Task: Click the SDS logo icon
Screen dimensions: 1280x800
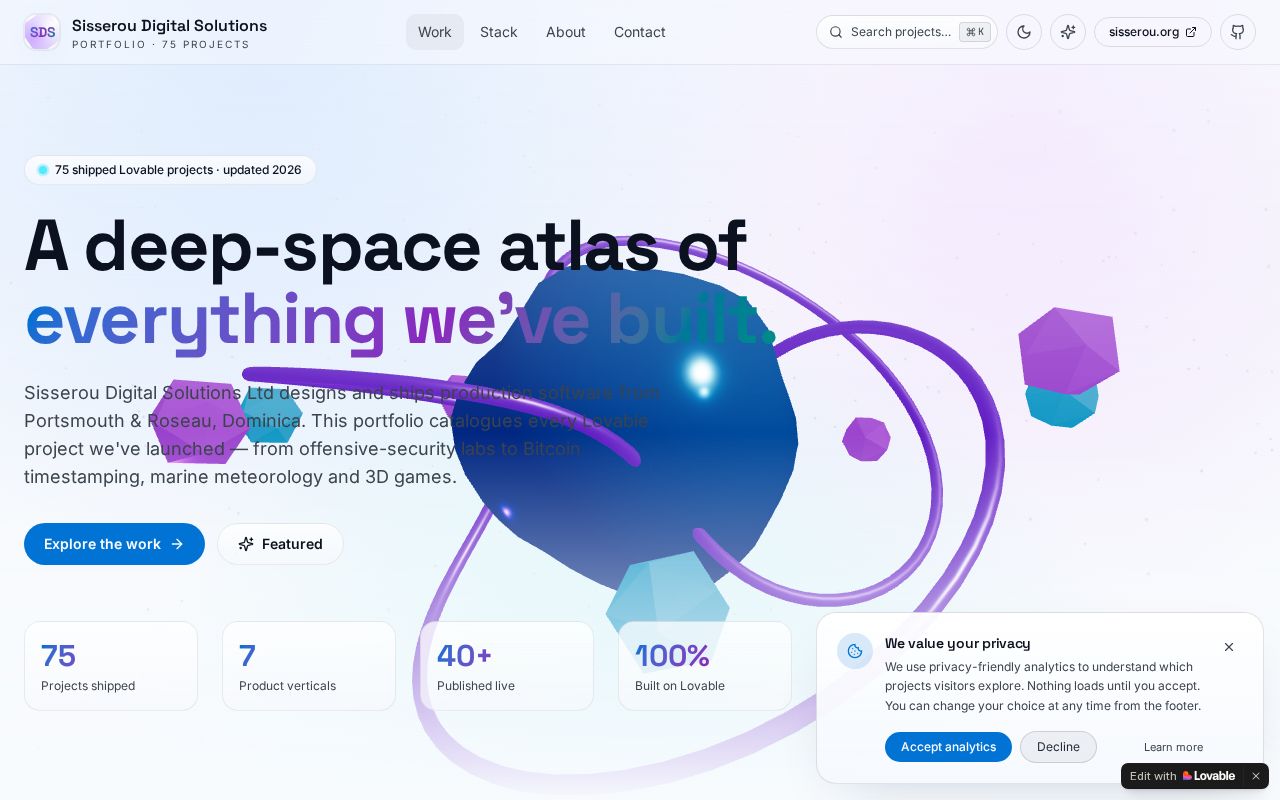Action: coord(42,32)
